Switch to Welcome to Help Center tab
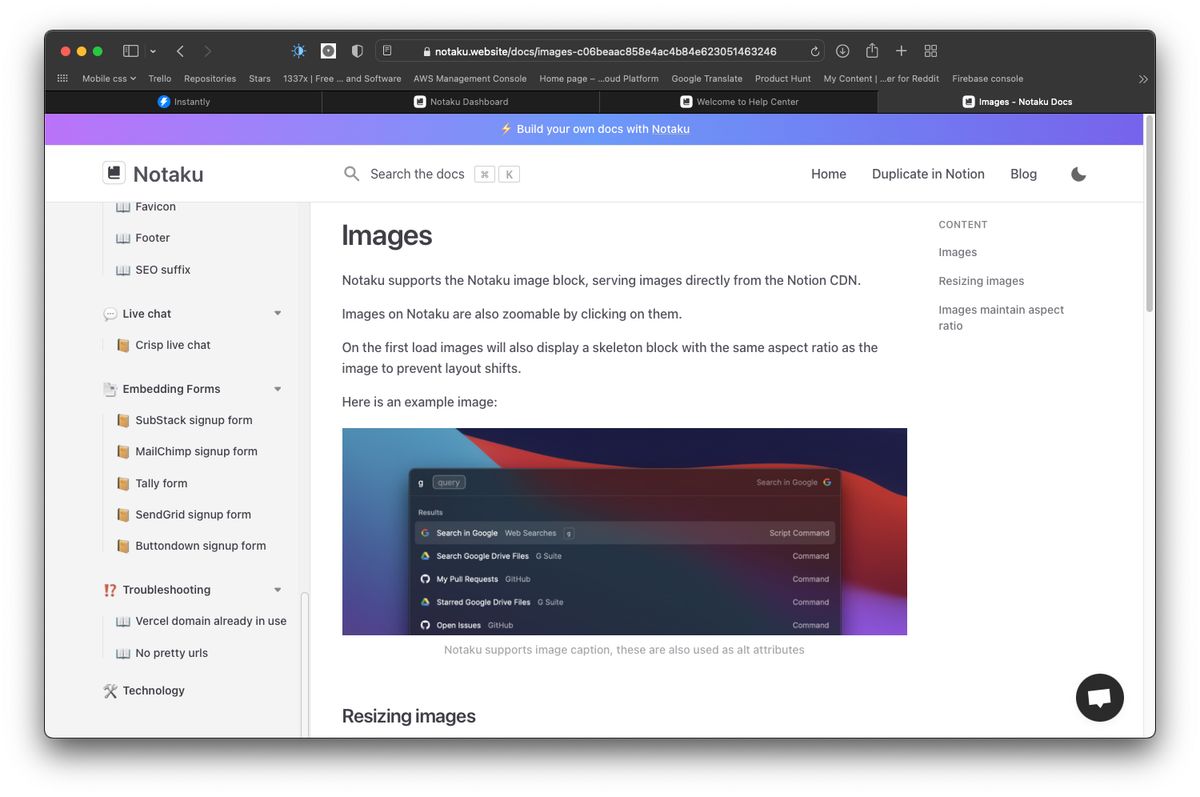Screen dimensions: 1200x797 (x=739, y=102)
